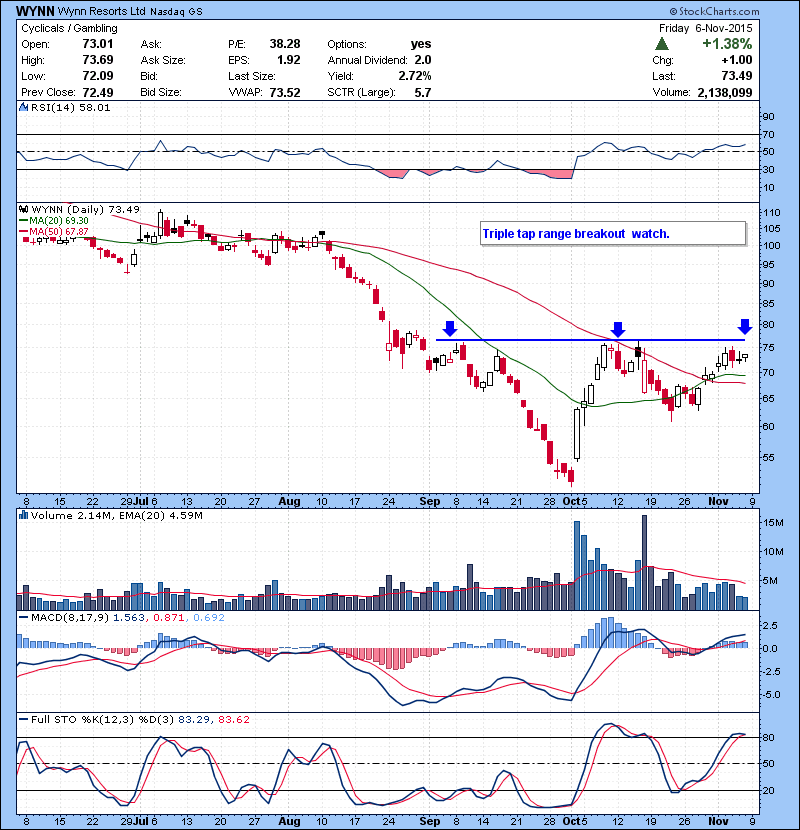Click the Friday 6-Nov-2015 date label
Image resolution: width=800 pixels, height=830 pixels.
point(705,29)
